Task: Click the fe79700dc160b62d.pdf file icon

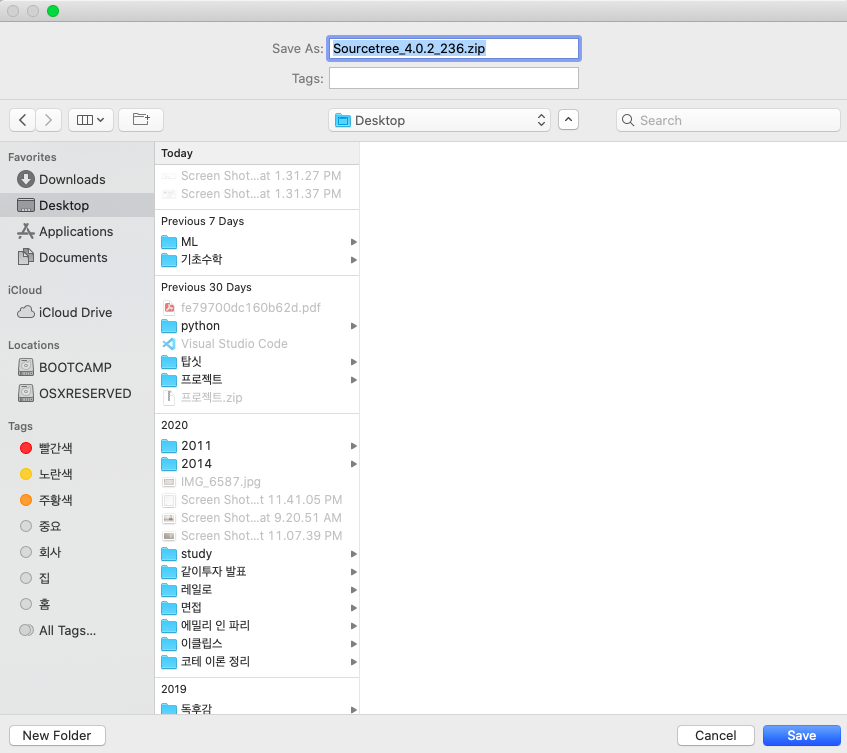Action: (169, 308)
